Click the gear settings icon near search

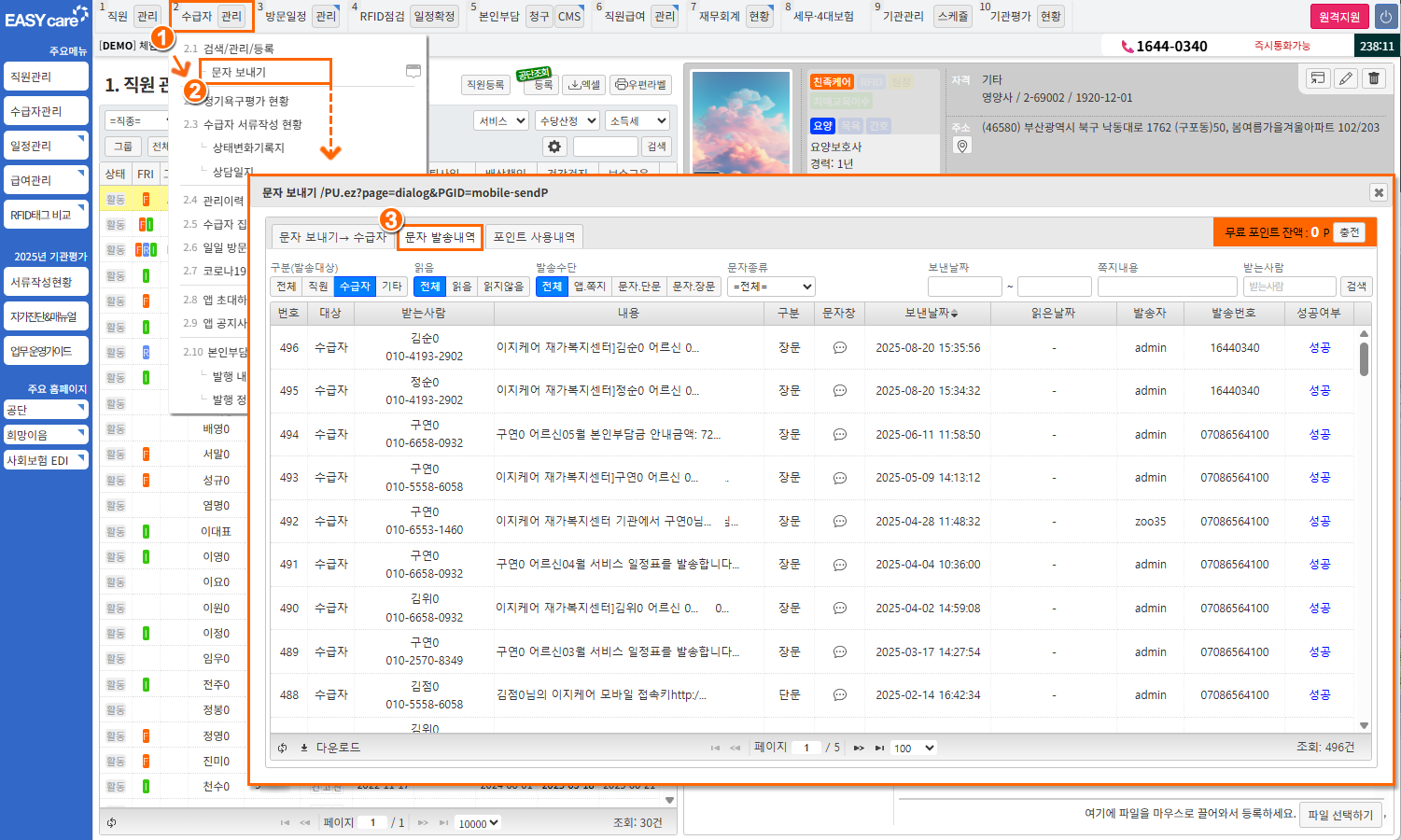pyautogui.click(x=554, y=147)
